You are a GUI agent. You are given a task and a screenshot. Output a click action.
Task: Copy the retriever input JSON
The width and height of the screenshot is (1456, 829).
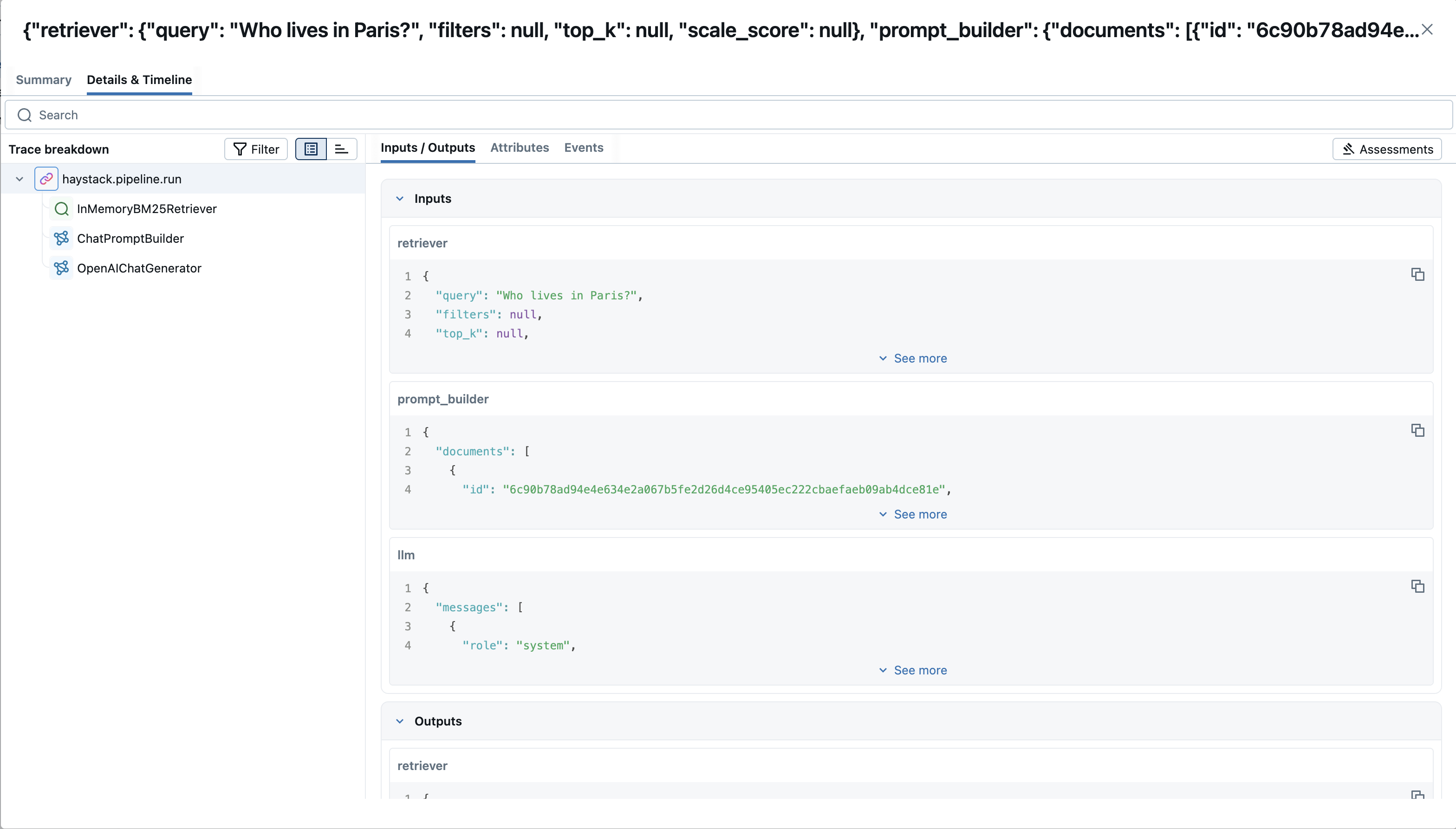click(x=1417, y=274)
